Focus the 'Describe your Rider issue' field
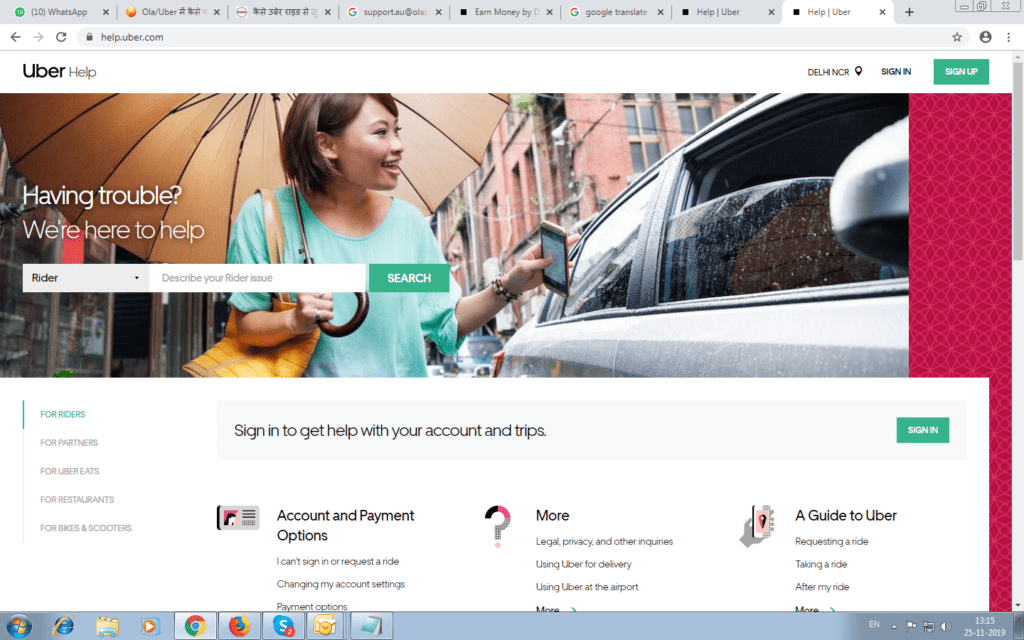 point(257,278)
